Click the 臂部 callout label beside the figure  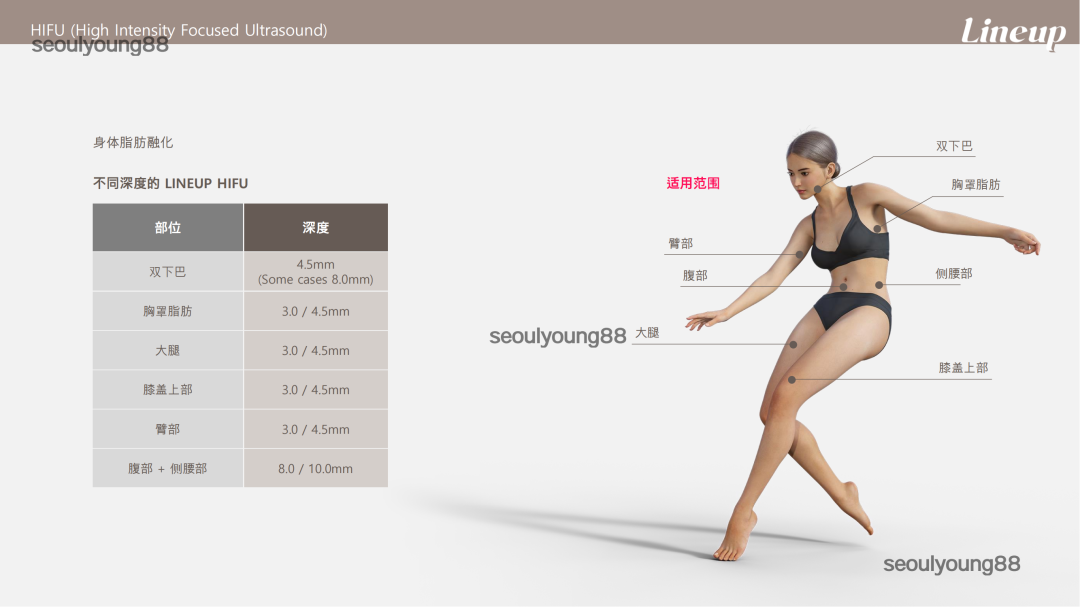click(681, 244)
